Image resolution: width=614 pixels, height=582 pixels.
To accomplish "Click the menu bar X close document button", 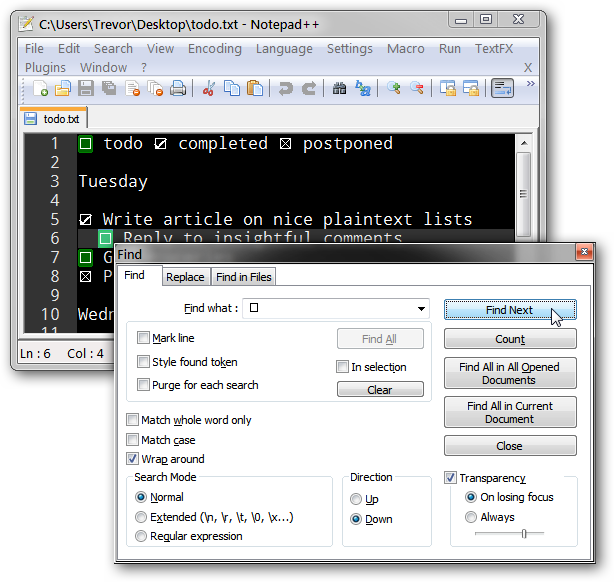I will tap(528, 68).
